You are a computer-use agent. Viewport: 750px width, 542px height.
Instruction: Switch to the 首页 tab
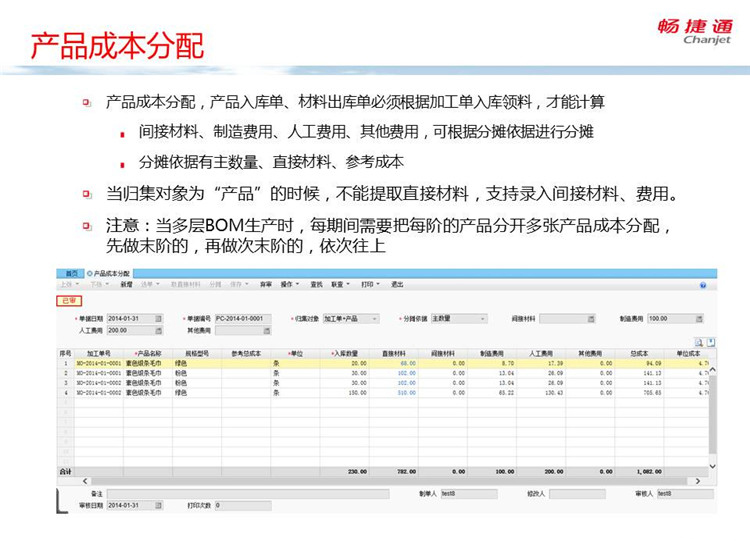pyautogui.click(x=71, y=274)
